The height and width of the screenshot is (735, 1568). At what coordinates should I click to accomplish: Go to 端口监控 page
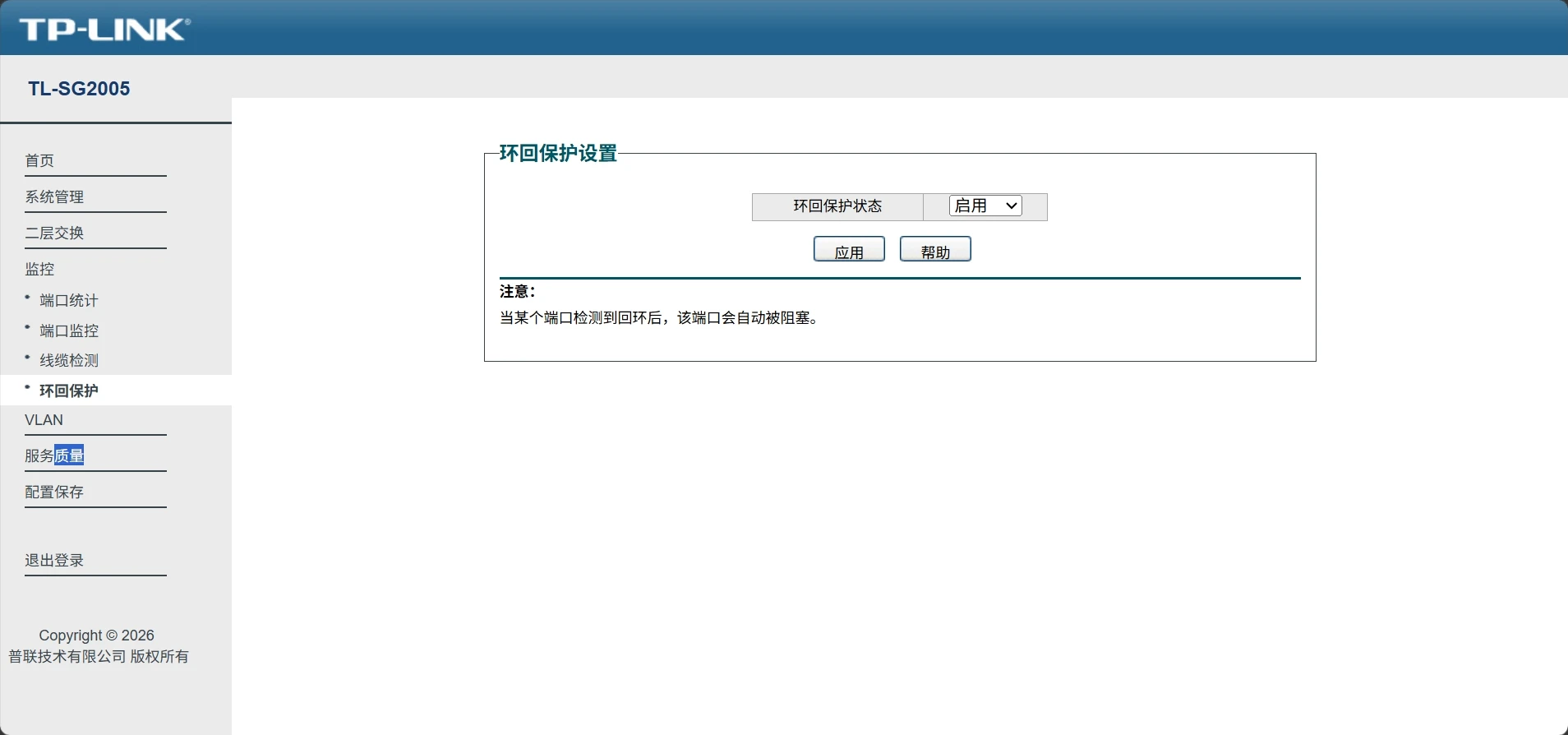coord(69,331)
